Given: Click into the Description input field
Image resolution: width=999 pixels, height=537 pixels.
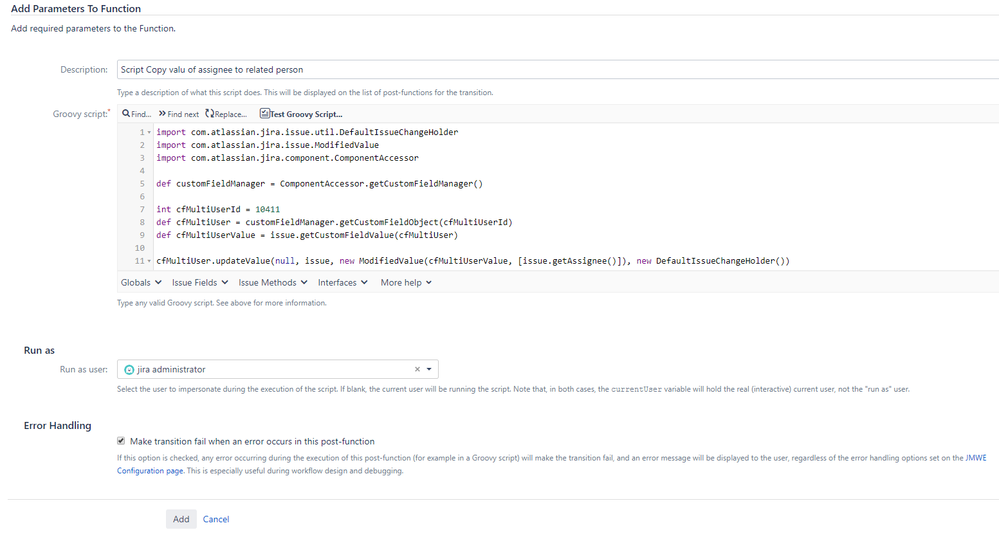Looking at the screenshot, I should (x=557, y=69).
